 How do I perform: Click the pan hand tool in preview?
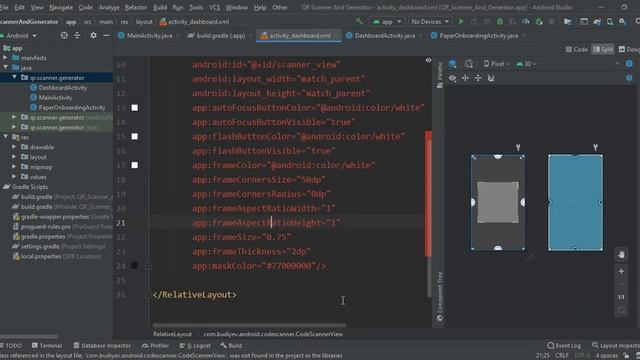click(x=621, y=254)
